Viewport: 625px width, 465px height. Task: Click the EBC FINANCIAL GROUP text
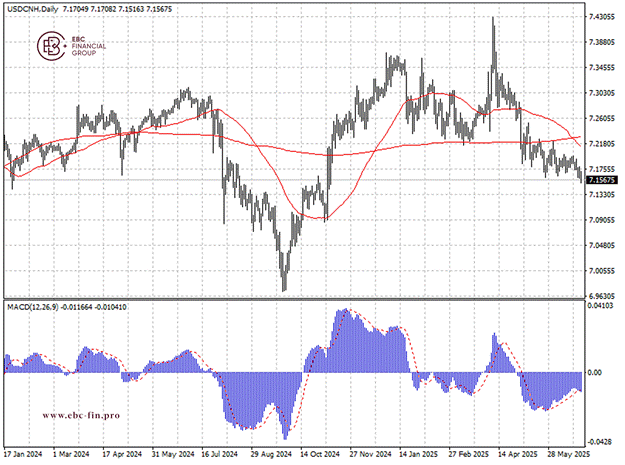pyautogui.click(x=88, y=46)
